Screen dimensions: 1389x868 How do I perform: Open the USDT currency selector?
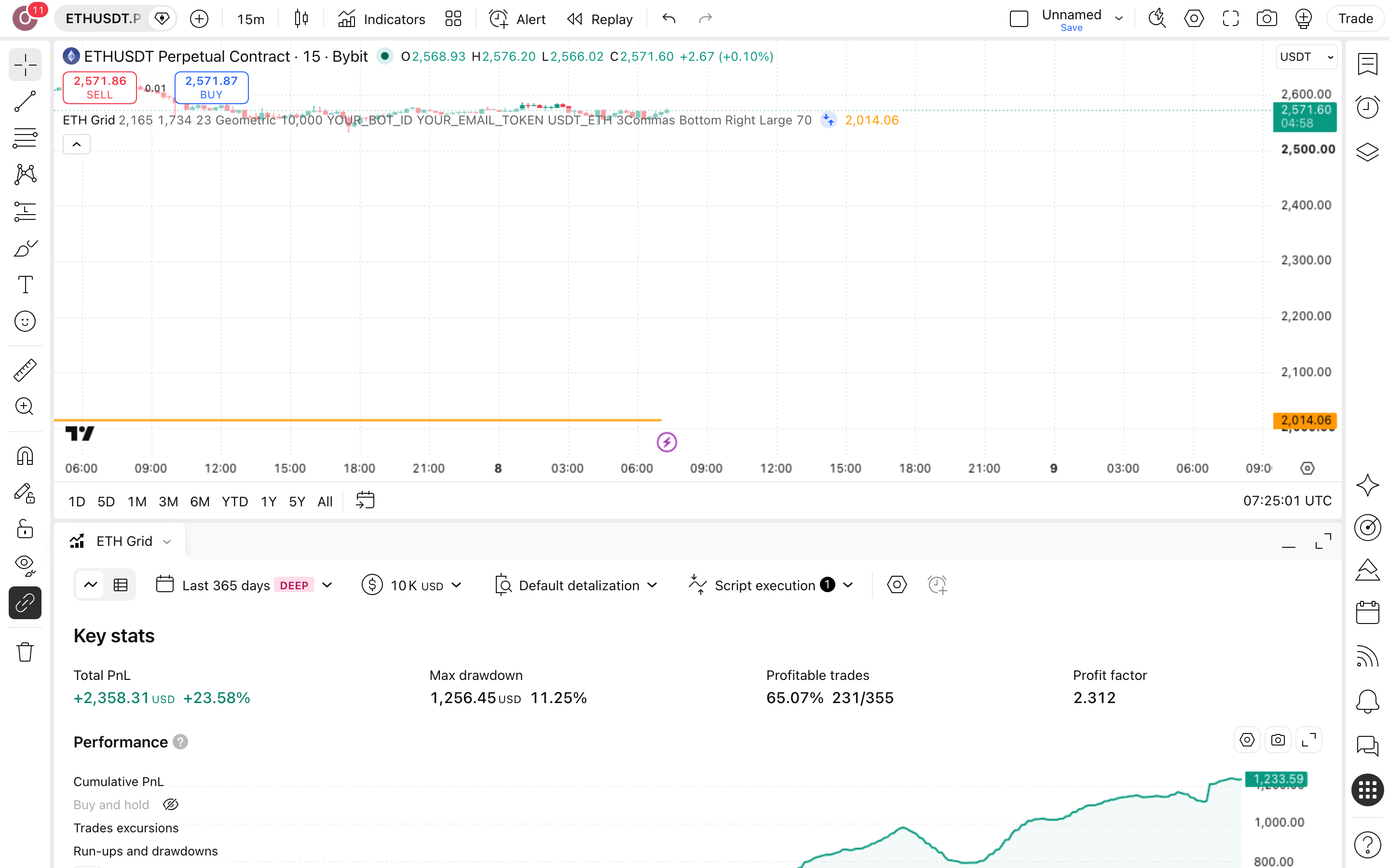(x=1307, y=57)
